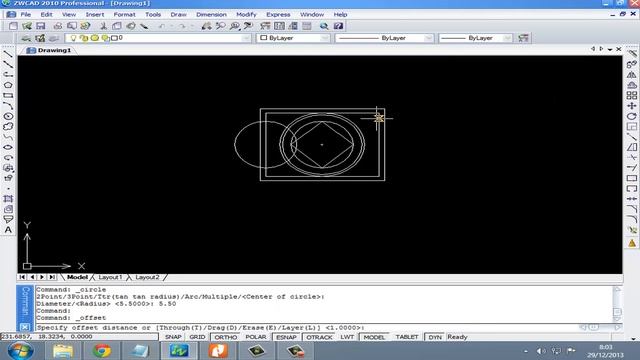Toggle ESNAP in status bar
This screenshot has width=640, height=360.
[x=286, y=337]
